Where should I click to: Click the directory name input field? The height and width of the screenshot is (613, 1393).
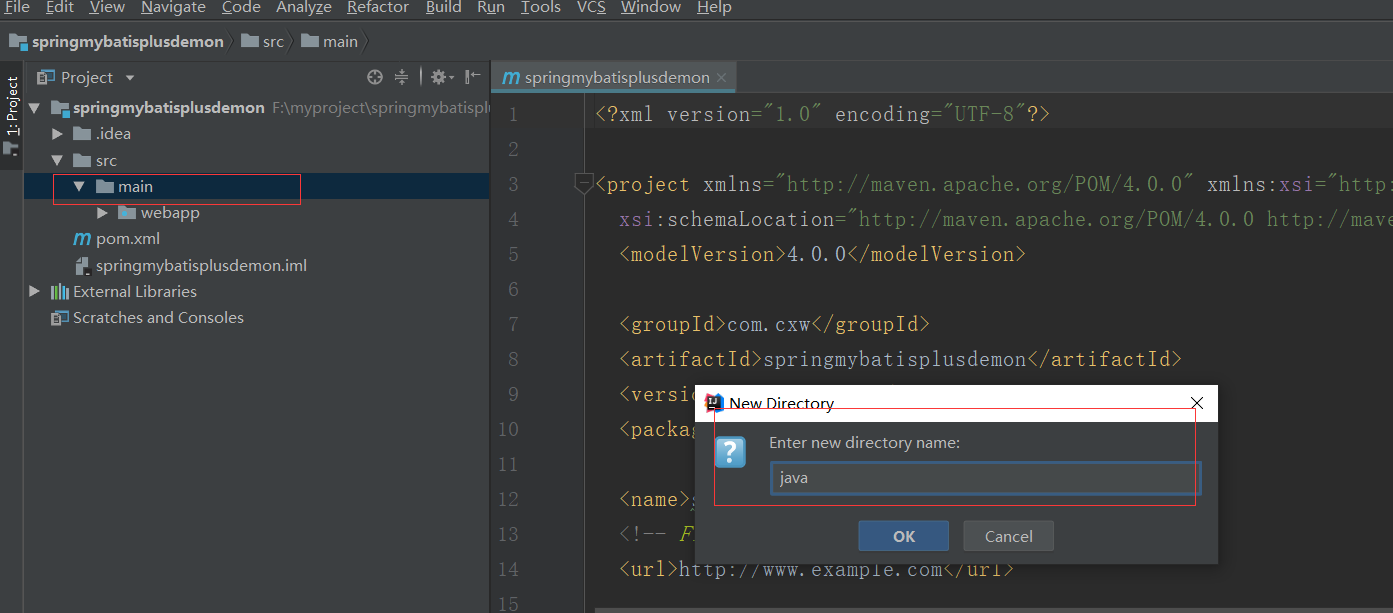(x=984, y=478)
